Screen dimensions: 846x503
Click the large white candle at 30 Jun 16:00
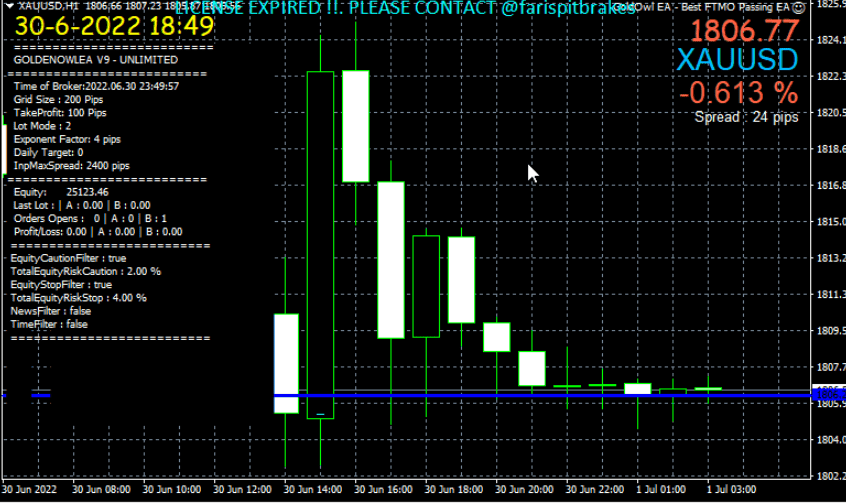pos(390,259)
